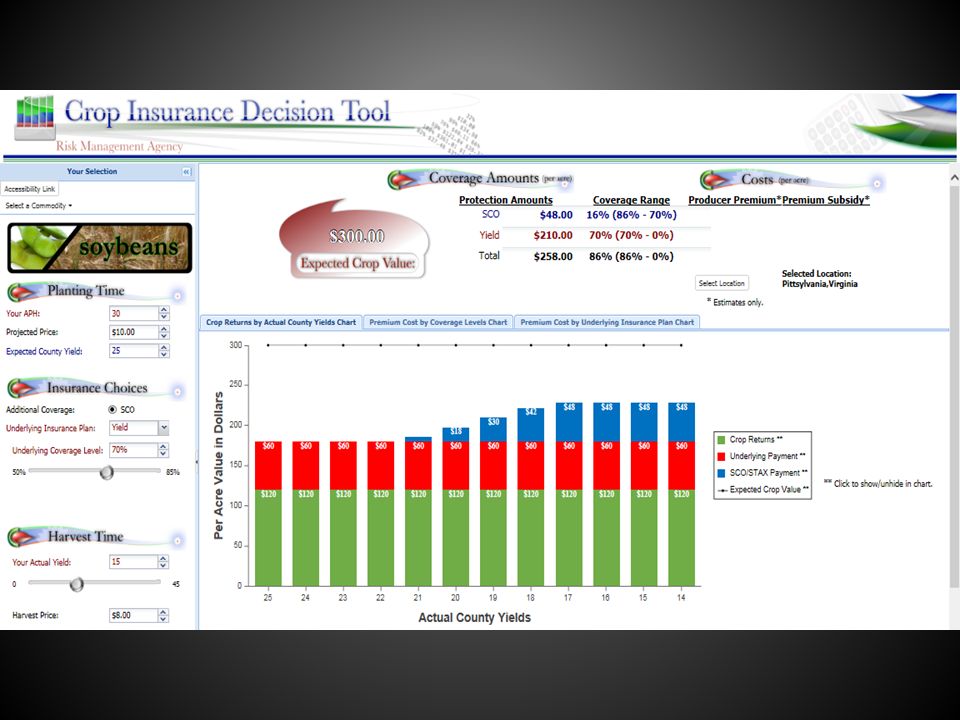
Task: Toggle Crop Returns green legend swatch
Action: click(721, 440)
